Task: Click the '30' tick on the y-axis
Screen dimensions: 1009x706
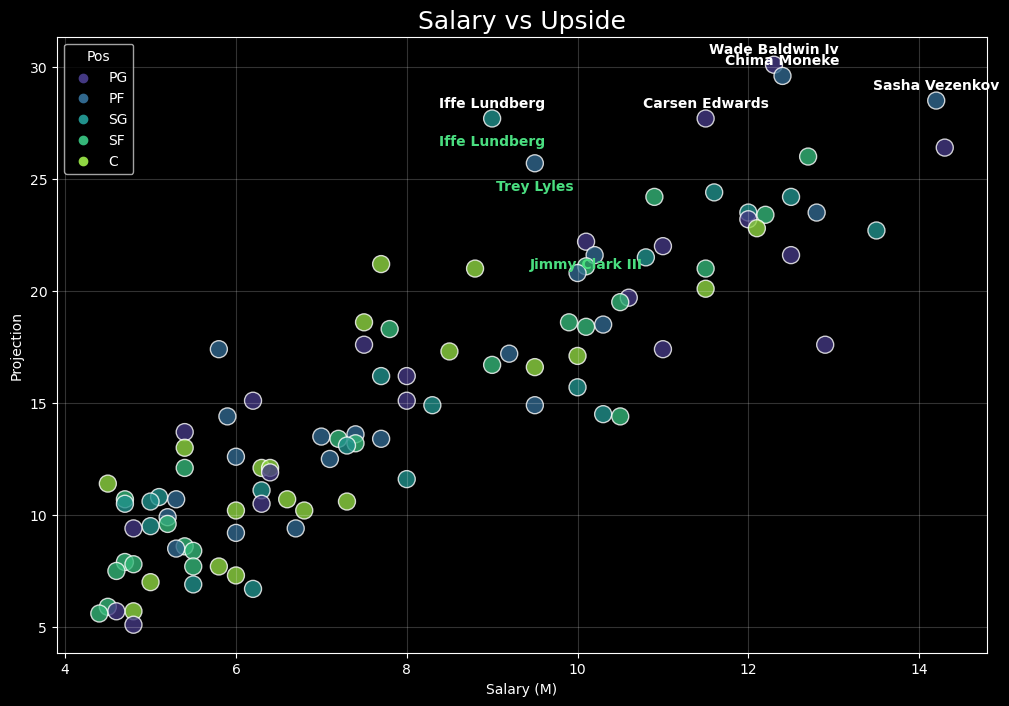Action: (40, 67)
